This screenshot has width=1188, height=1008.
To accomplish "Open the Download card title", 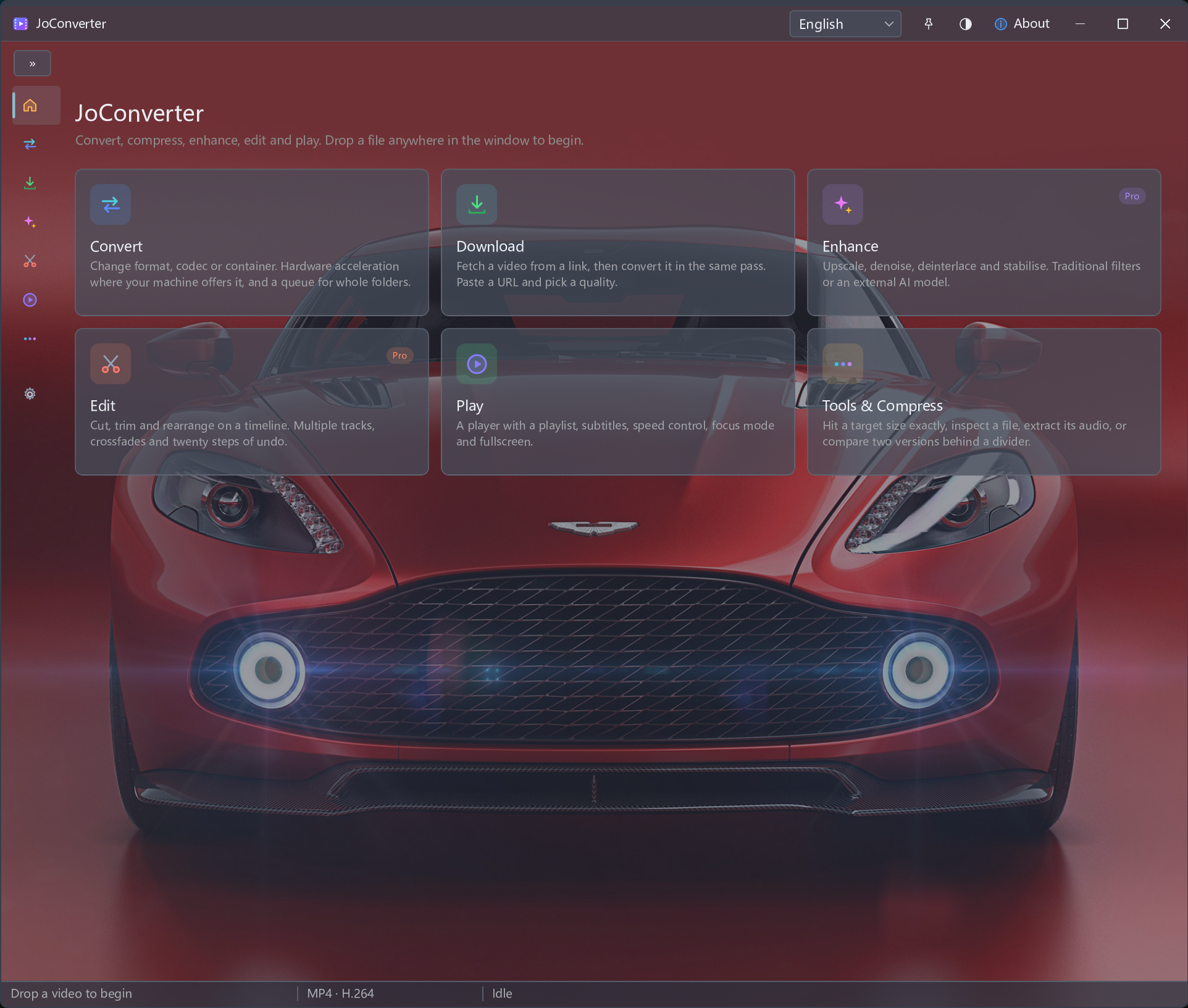I will point(490,246).
